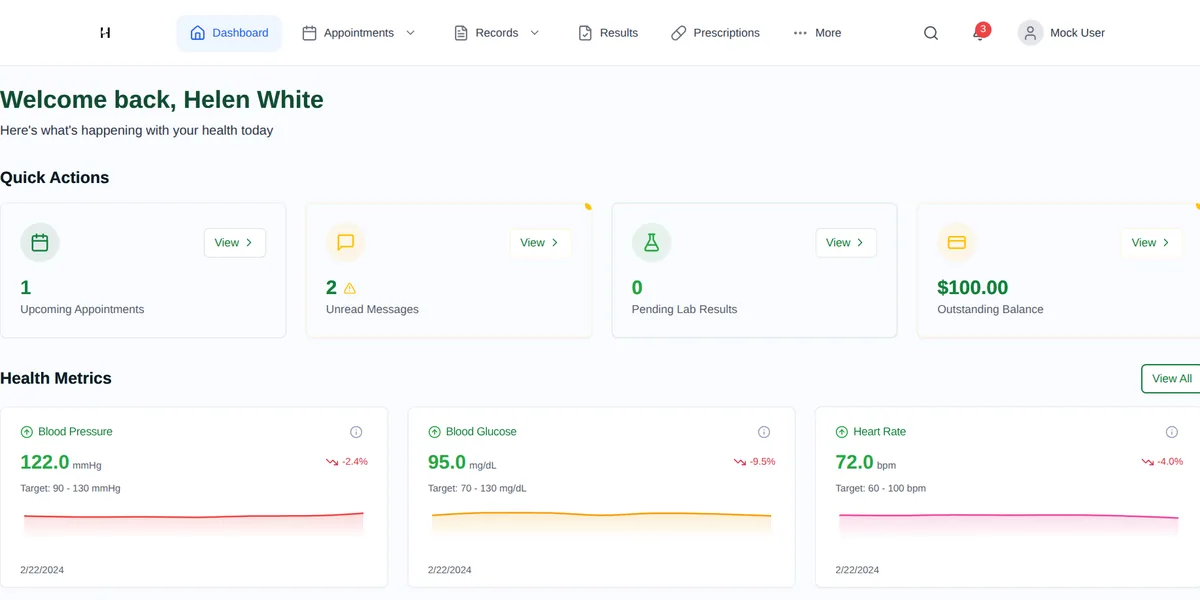Click the Blood Glucose trend chart
This screenshot has width=1200, height=600.
[x=601, y=525]
